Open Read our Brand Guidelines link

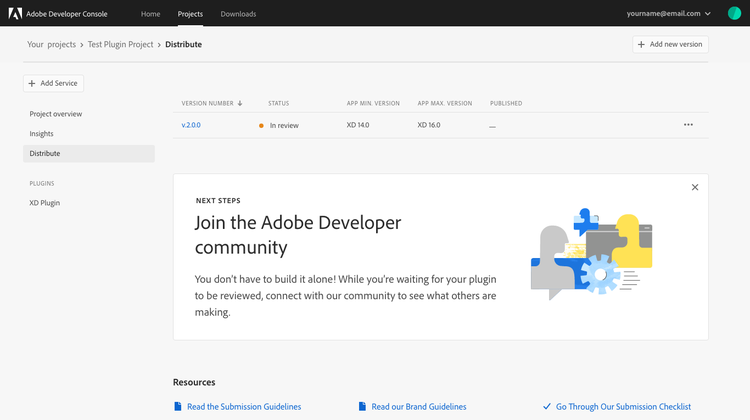click(419, 407)
